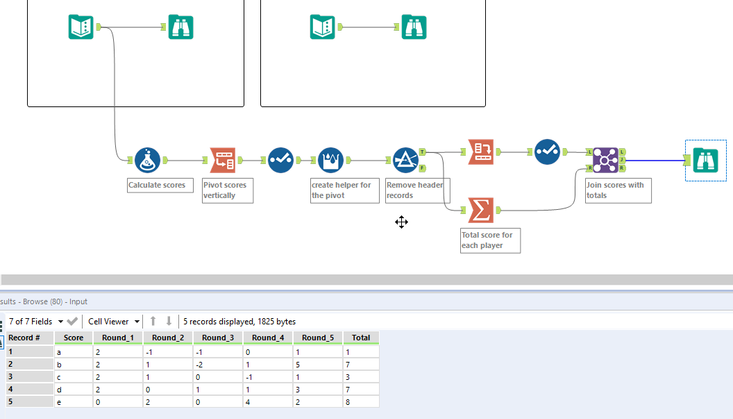Viewport: 733px width, 419px height.
Task: Select the final Browse tool after the Join
Action: [x=705, y=160]
